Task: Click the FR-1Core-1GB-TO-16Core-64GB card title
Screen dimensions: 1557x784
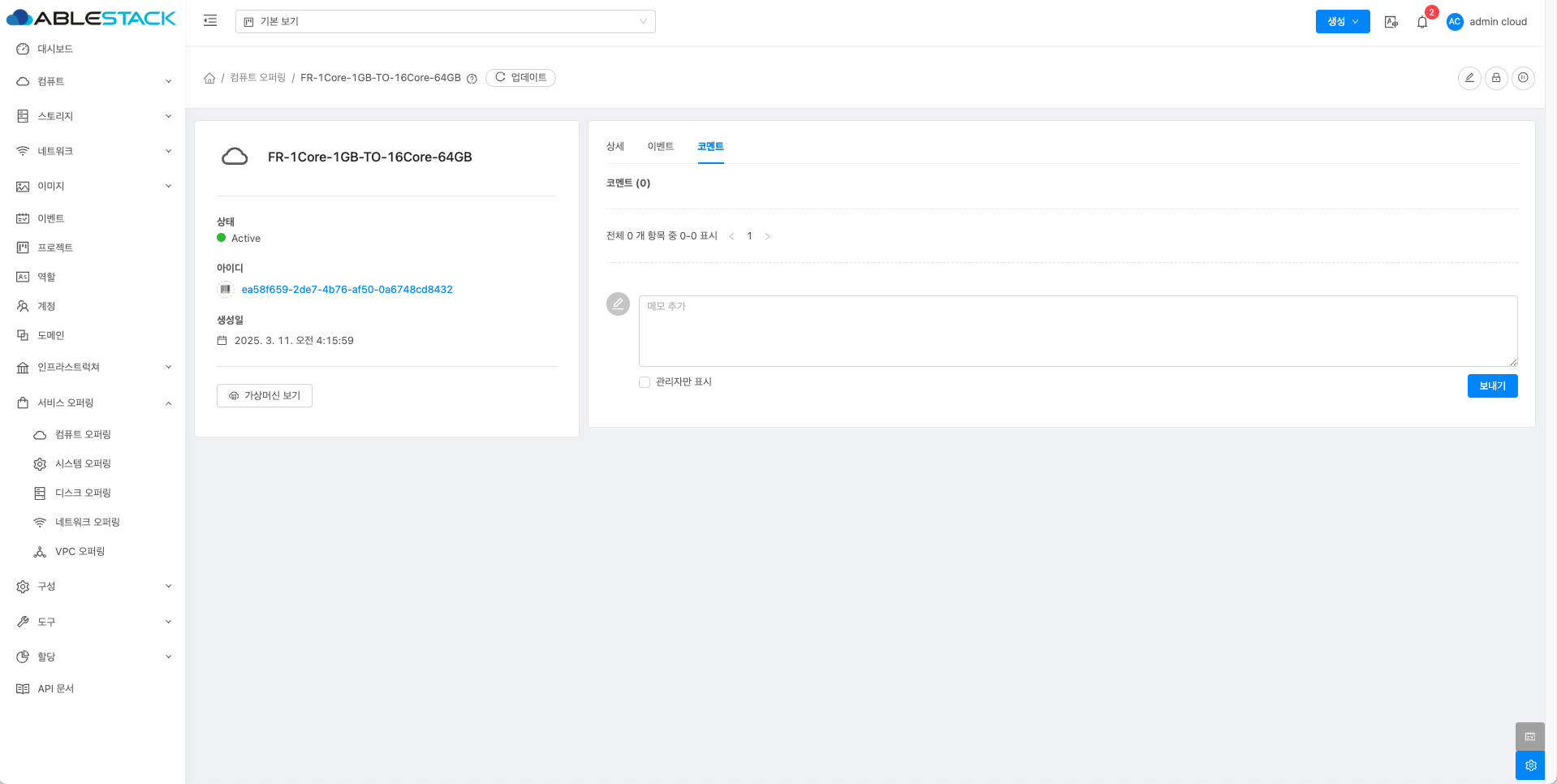Action: point(370,157)
